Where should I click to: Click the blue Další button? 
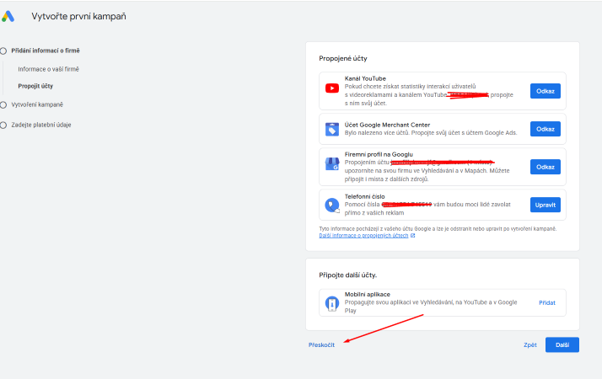coord(562,345)
